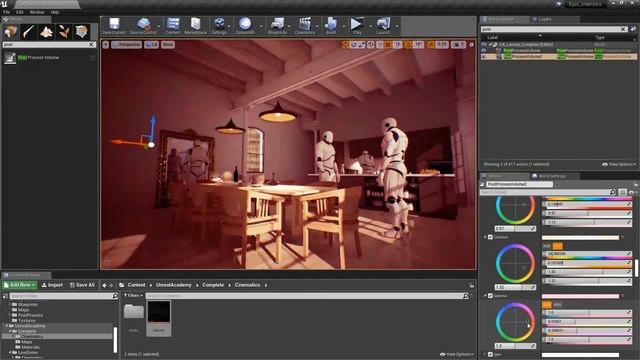
Task: Open the Filters dropdown in Content Browser
Action: tap(133, 296)
